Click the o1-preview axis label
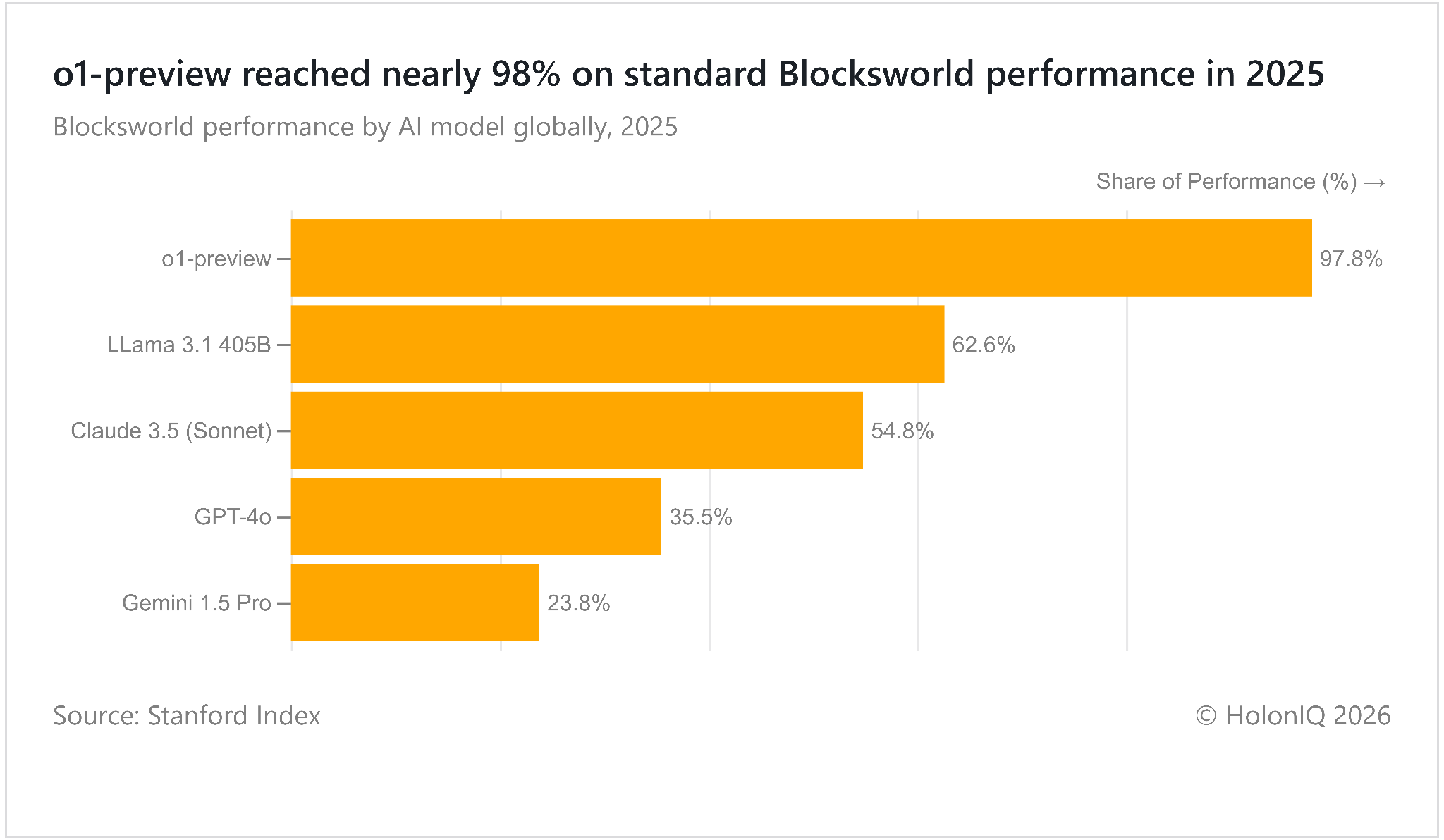Viewport: 1444px width, 840px height. [x=216, y=259]
